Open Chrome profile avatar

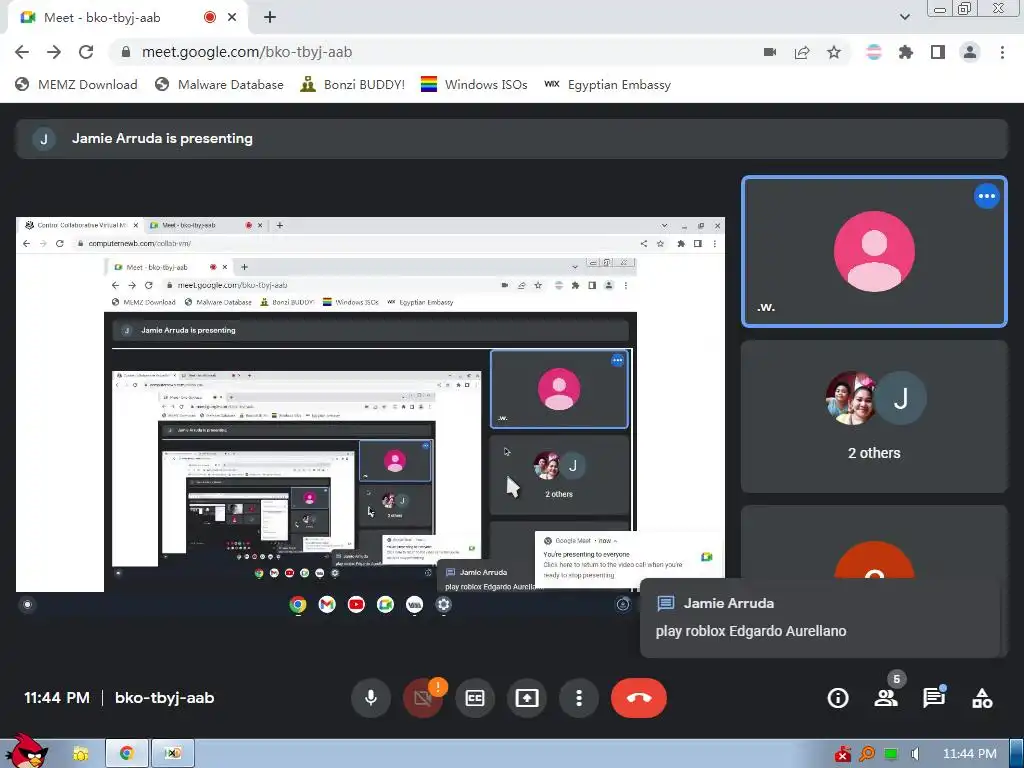(970, 52)
